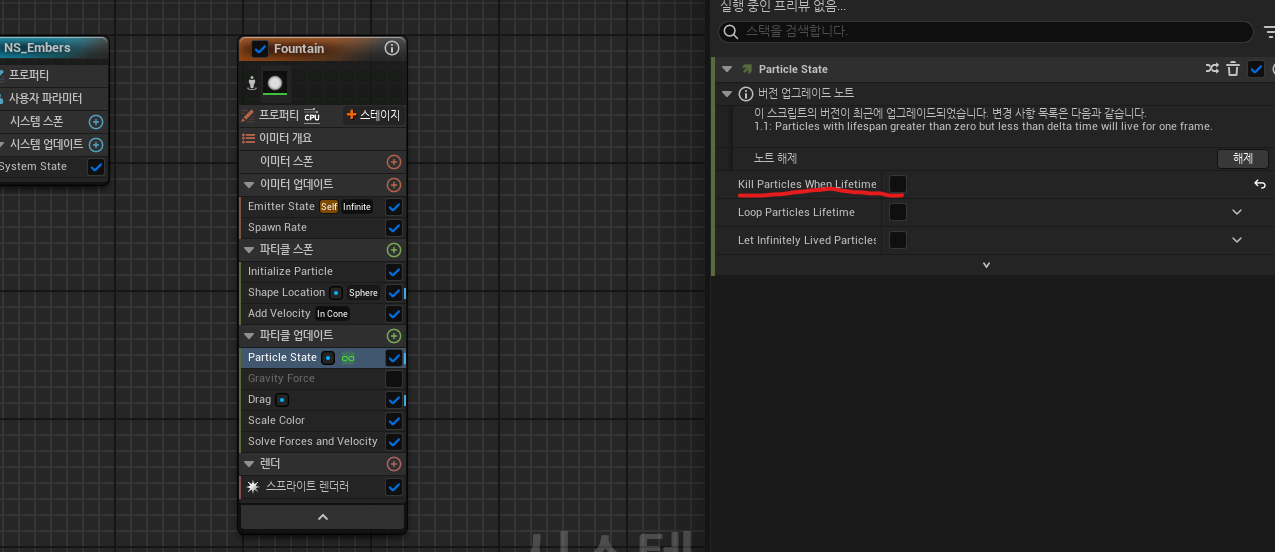Click the stack search magnifier icon
Image resolution: width=1275 pixels, height=552 pixels.
(731, 32)
